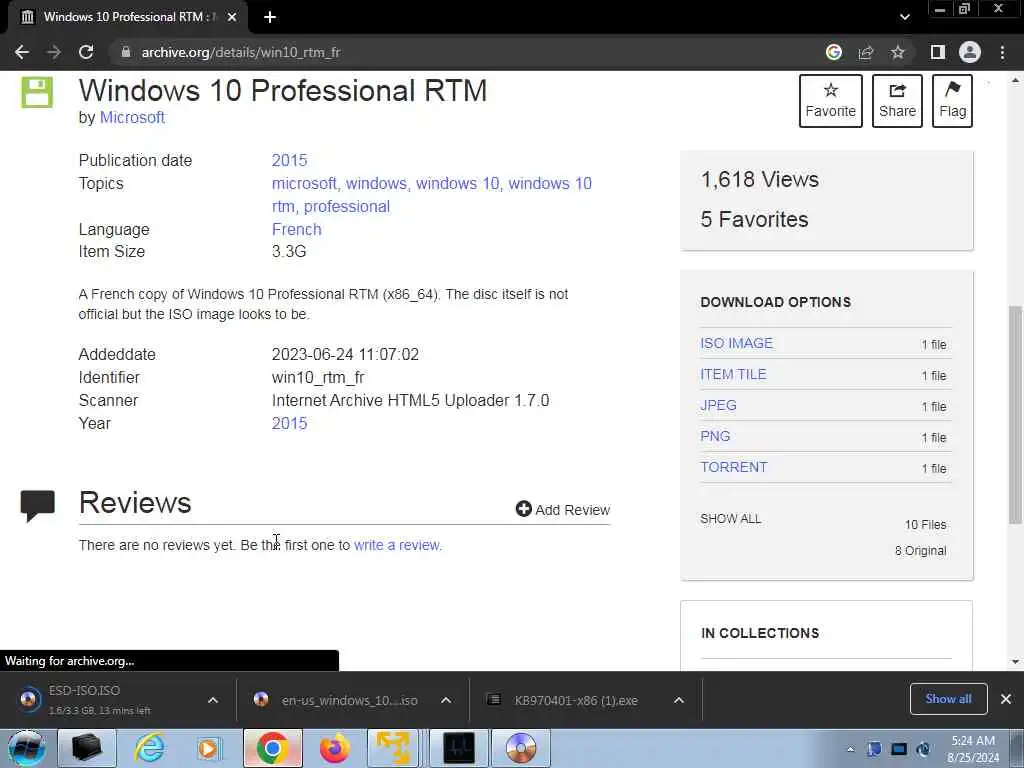The image size is (1024, 768).
Task: Download the ITEM TILE option
Action: click(x=733, y=374)
